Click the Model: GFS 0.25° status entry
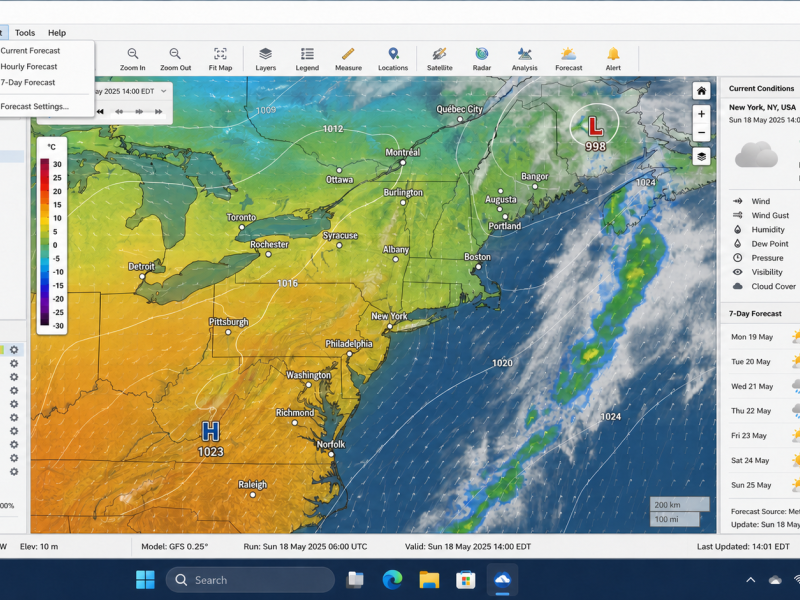 (174, 546)
